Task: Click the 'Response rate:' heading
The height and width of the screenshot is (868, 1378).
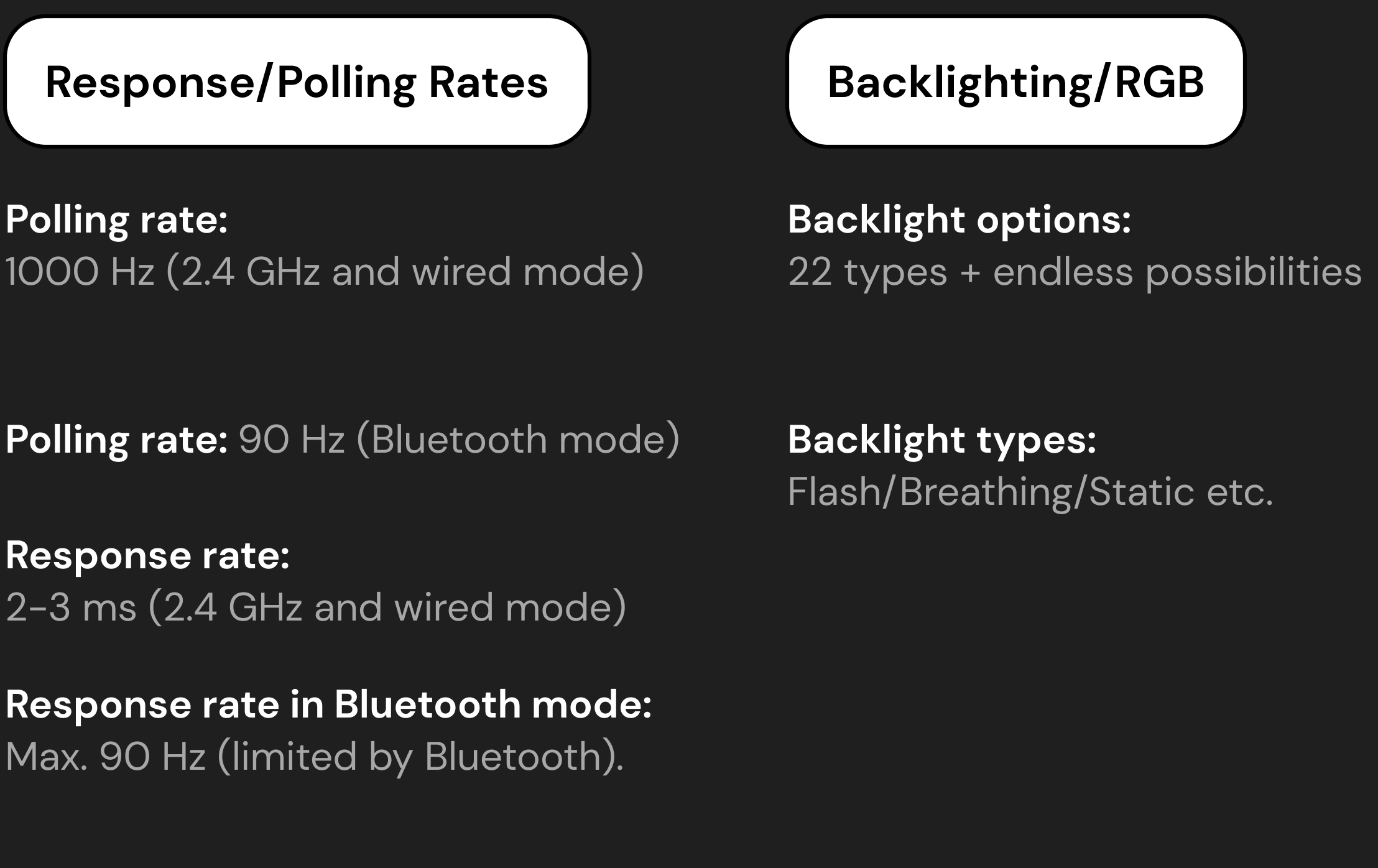Action: [147, 555]
